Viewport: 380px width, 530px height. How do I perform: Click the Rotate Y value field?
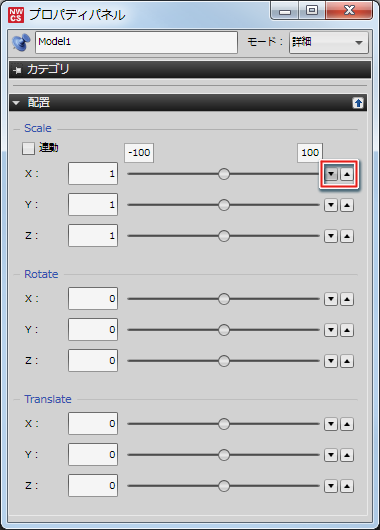93,329
